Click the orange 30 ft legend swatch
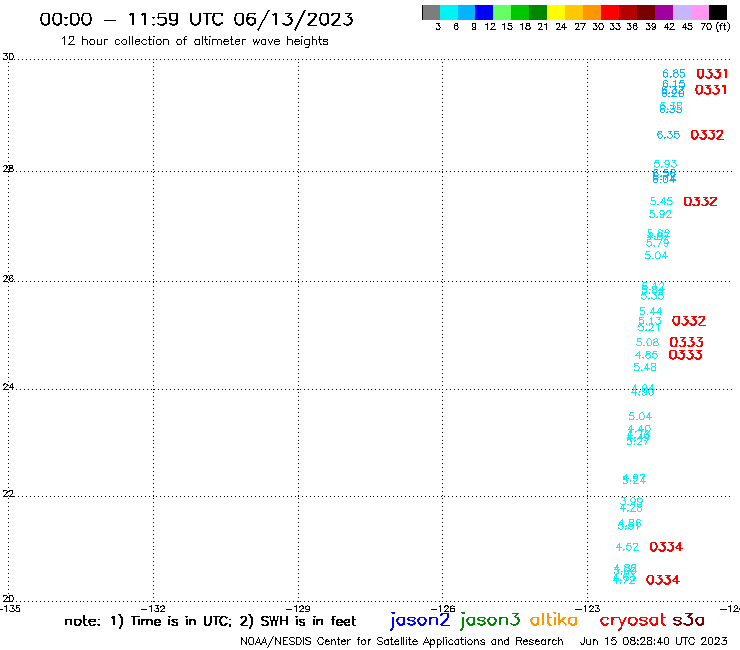The image size is (740, 650). pyautogui.click(x=592, y=12)
